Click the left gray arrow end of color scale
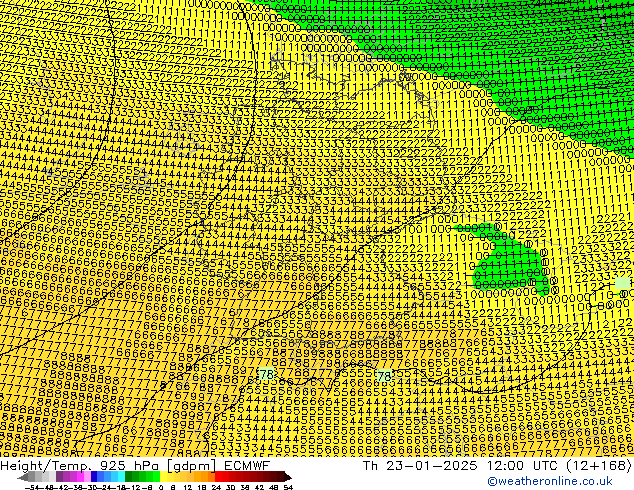 tap(23, 477)
